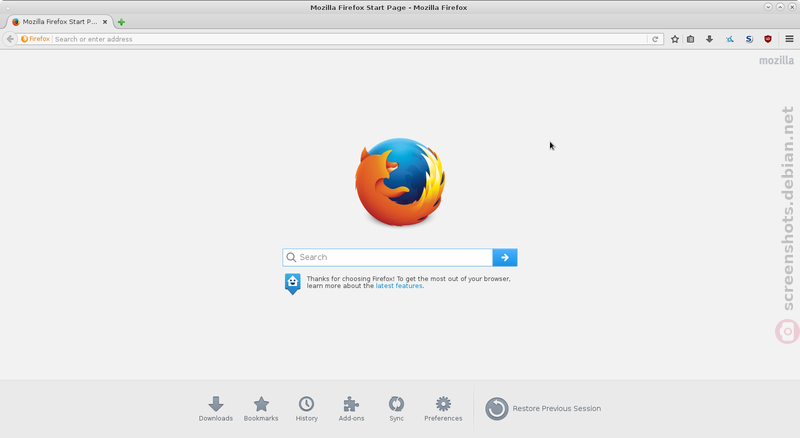Click the mozilla wordmark link

(776, 60)
